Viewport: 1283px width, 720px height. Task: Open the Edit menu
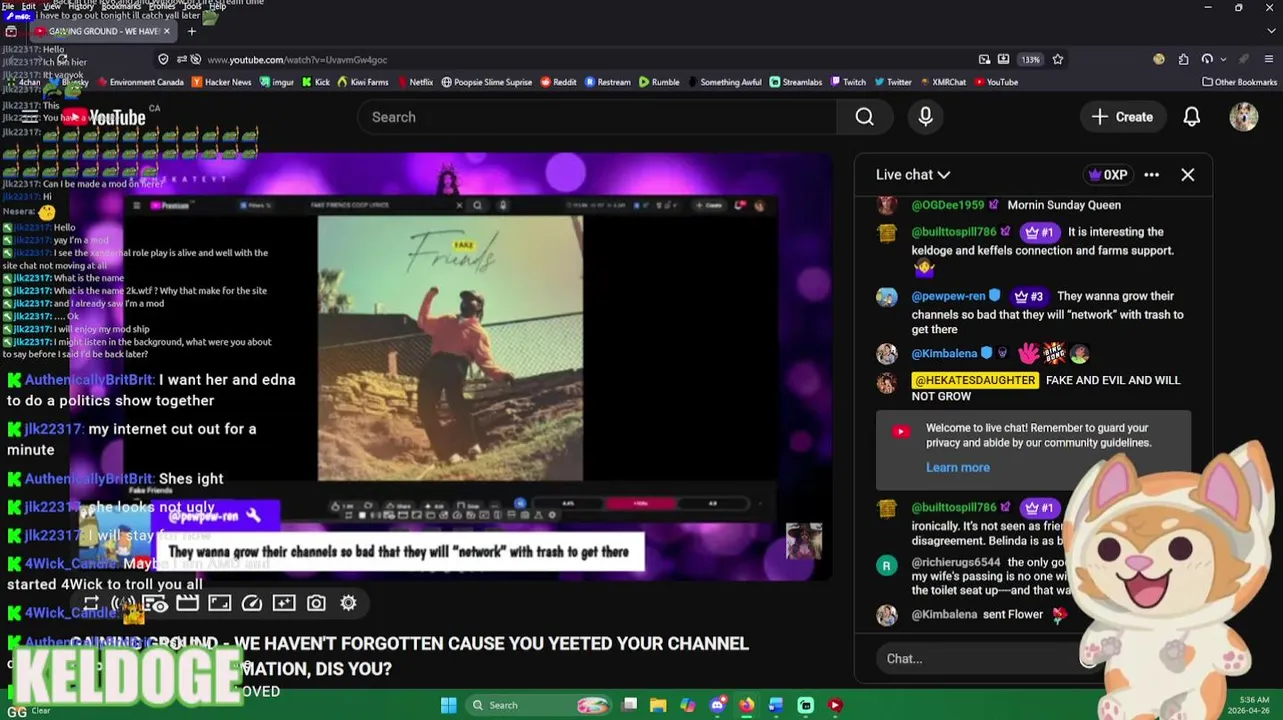[x=29, y=6]
